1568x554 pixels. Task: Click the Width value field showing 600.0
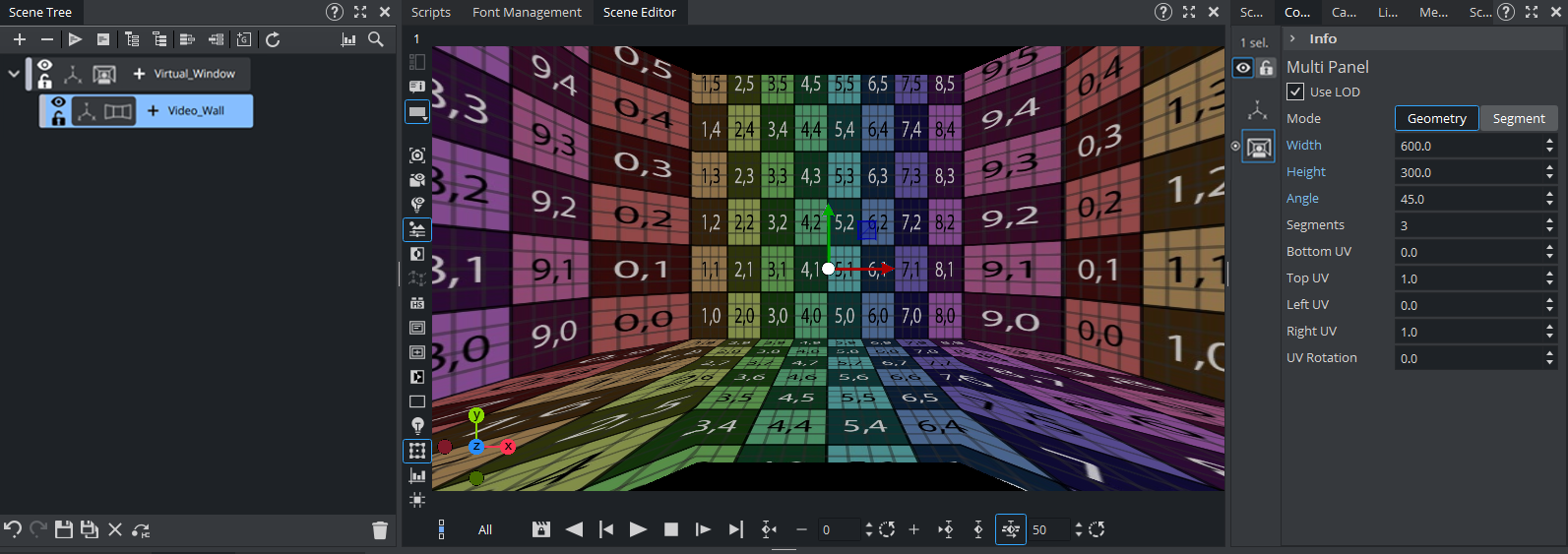pos(1467,146)
